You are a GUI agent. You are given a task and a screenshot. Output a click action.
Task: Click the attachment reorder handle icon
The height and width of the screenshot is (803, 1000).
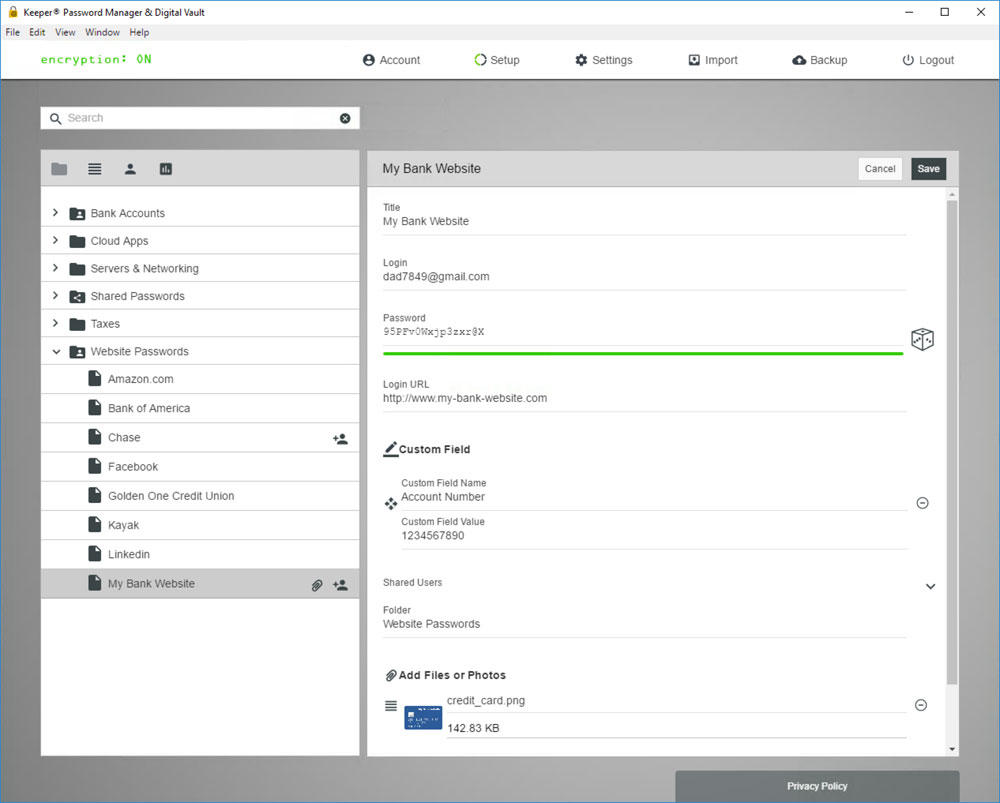point(391,705)
